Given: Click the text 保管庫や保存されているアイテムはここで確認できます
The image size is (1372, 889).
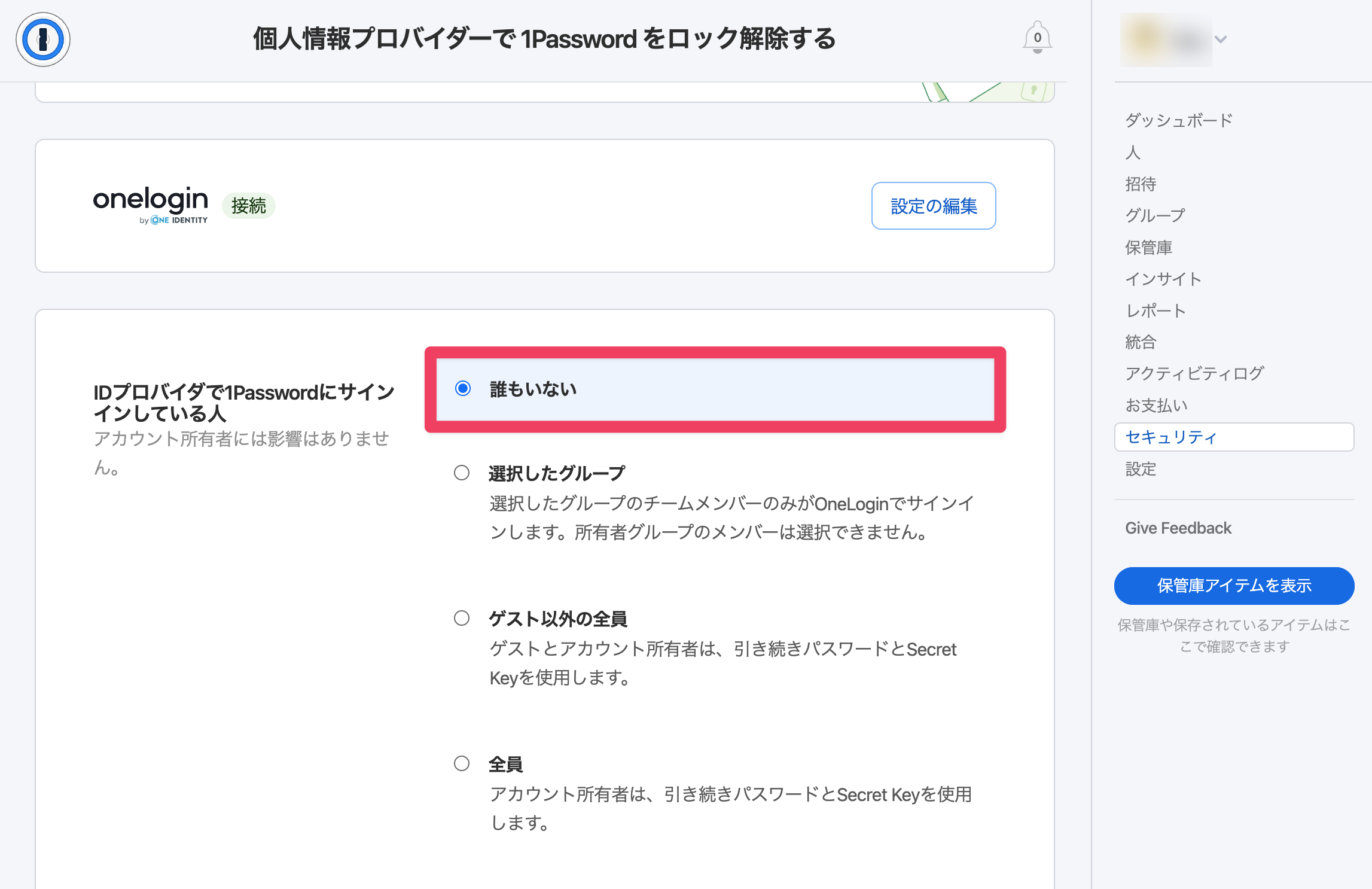Looking at the screenshot, I should click(1234, 636).
